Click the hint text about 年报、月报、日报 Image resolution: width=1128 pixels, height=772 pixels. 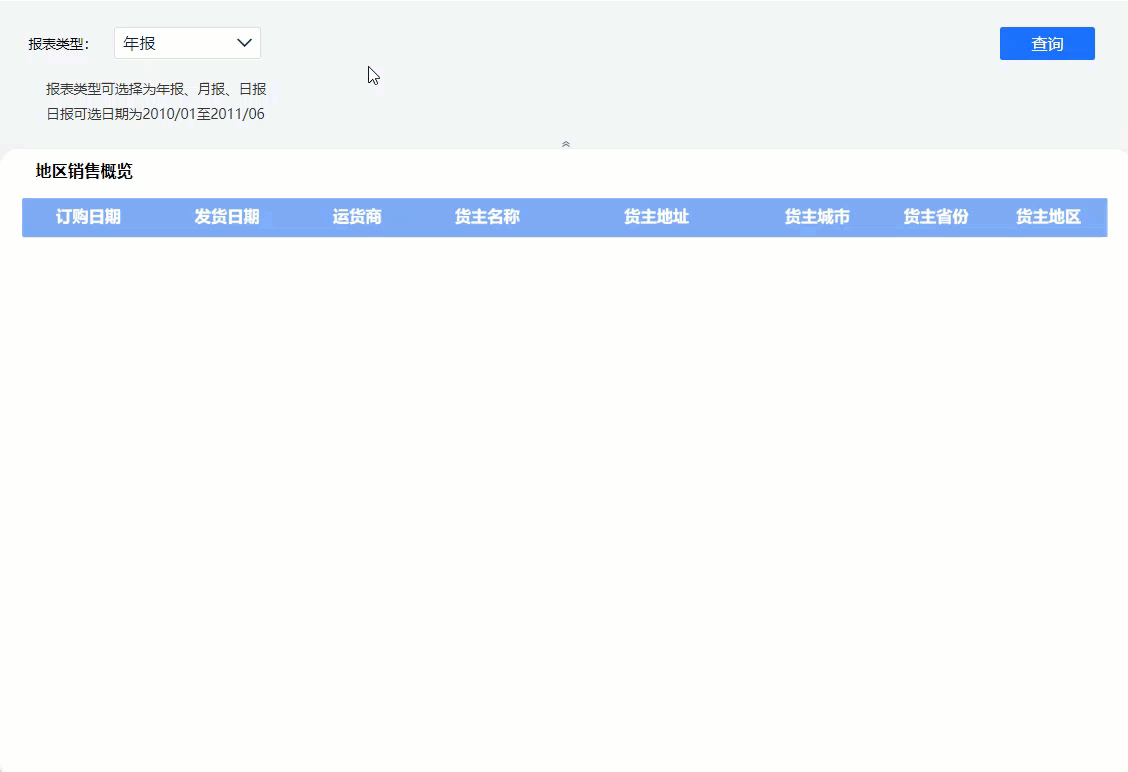tap(156, 89)
